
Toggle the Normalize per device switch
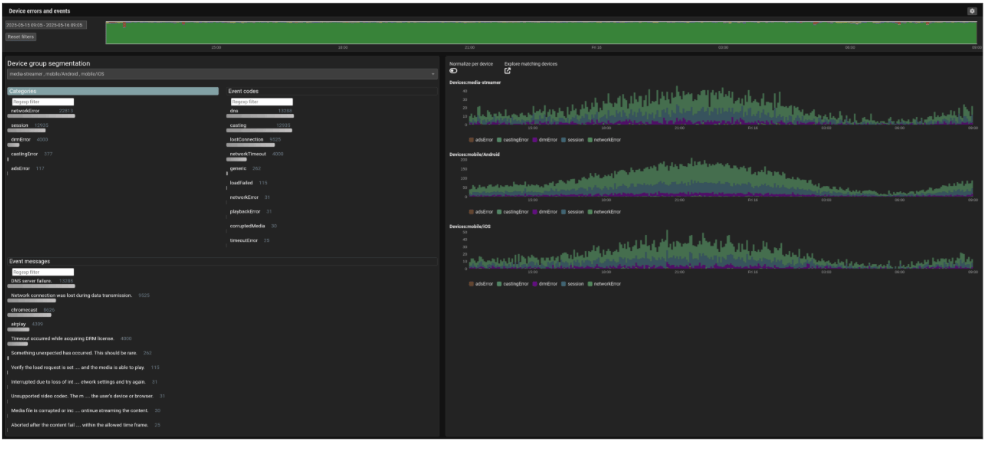click(x=454, y=71)
